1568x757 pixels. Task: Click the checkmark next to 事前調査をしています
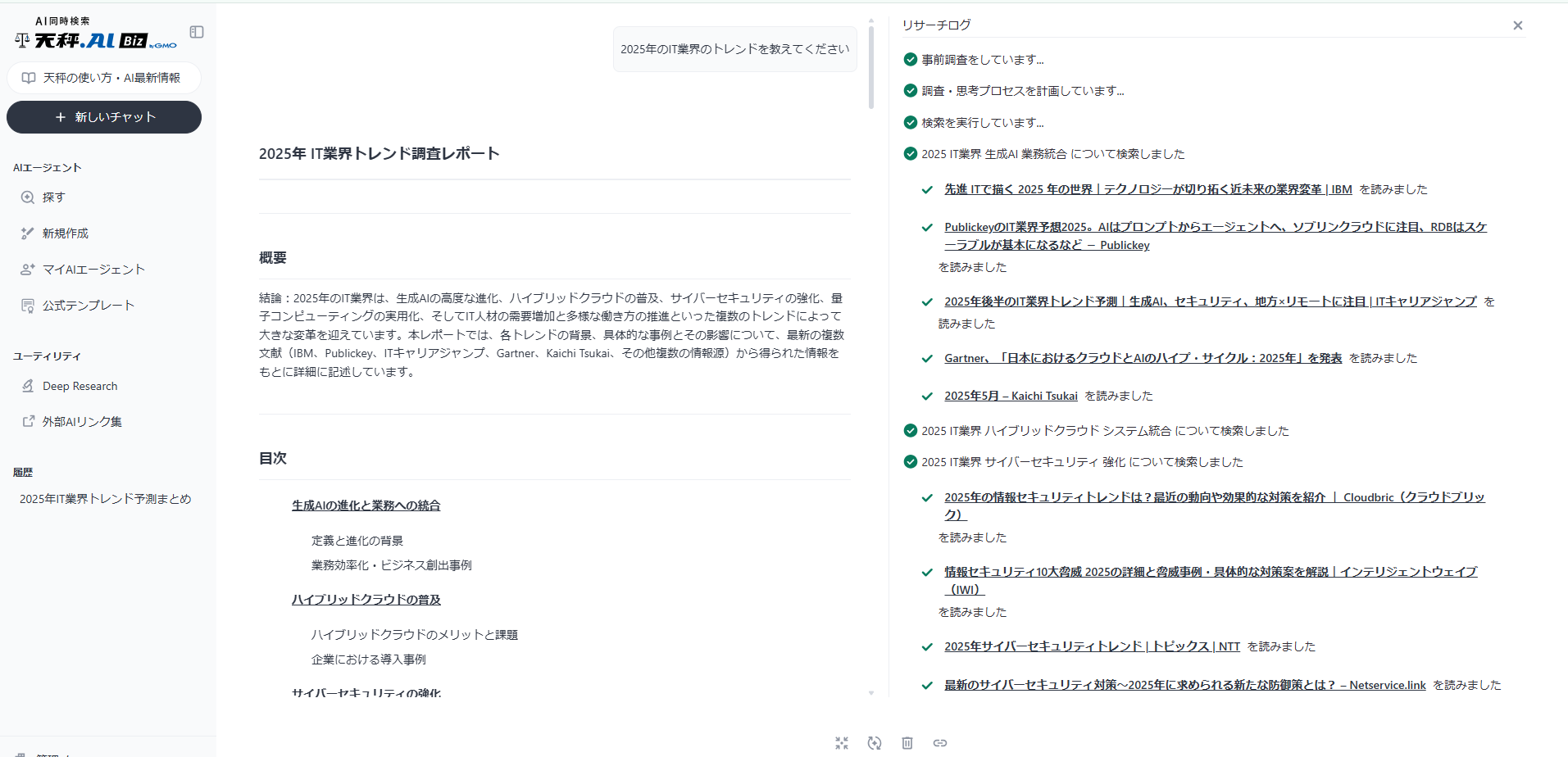point(910,59)
